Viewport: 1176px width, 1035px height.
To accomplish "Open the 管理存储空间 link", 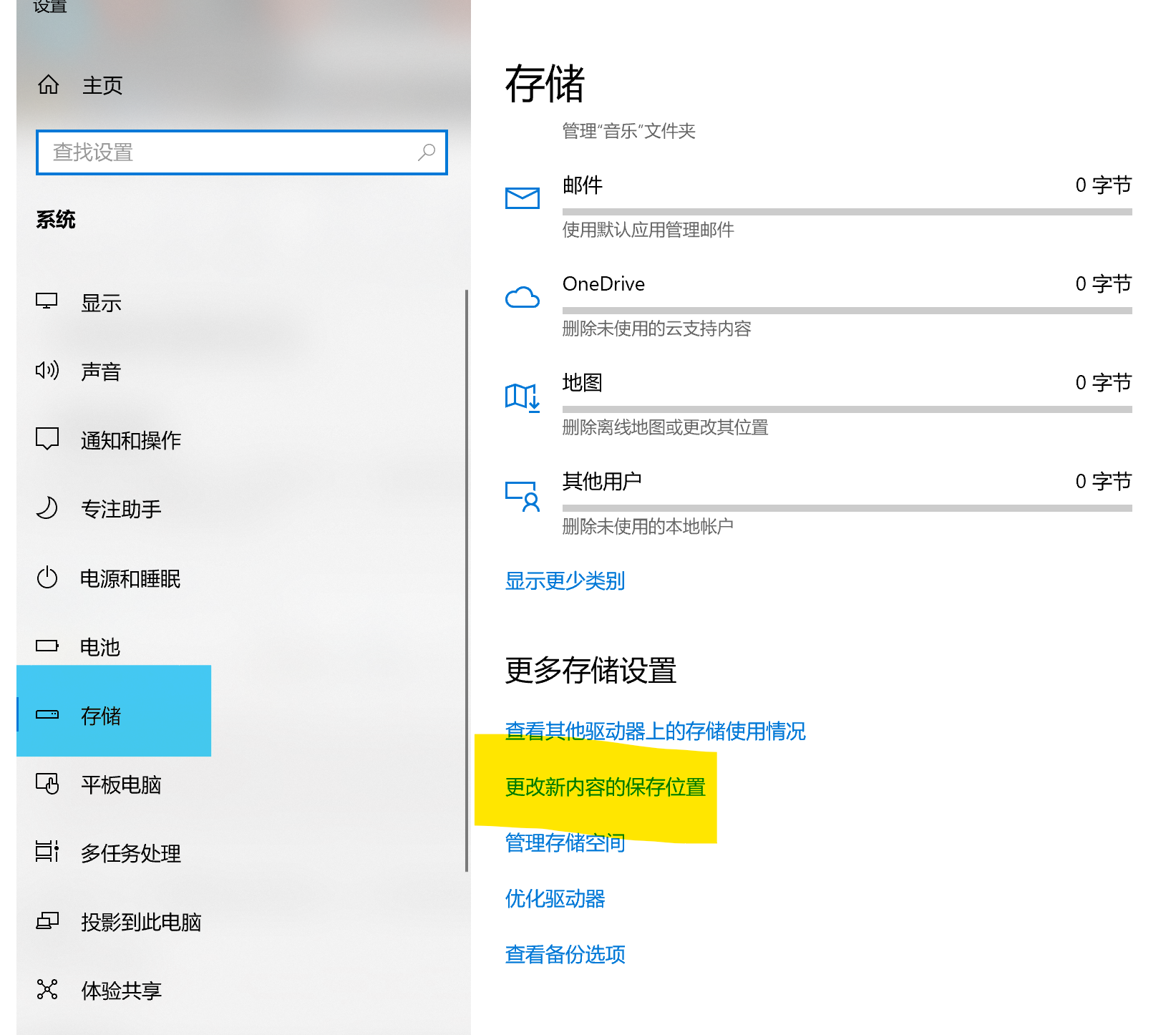I will click(565, 842).
